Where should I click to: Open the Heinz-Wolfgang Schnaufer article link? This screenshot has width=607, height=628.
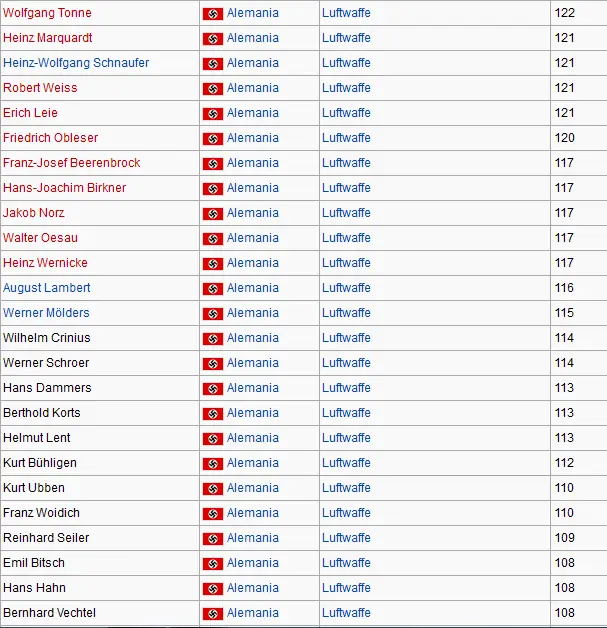76,63
